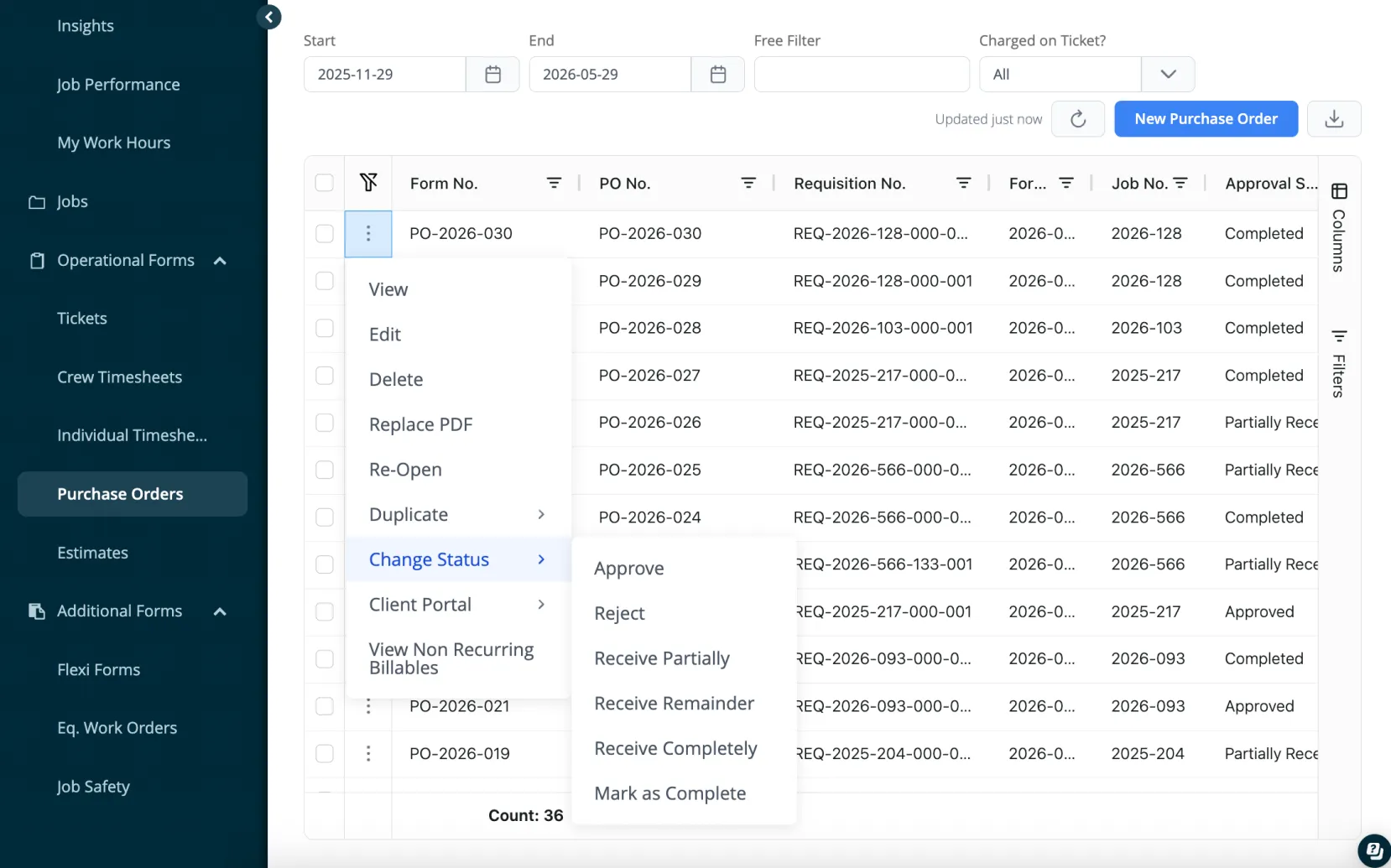The height and width of the screenshot is (868, 1391).
Task: Collapse the sidebar with the arrow button
Action: click(x=268, y=17)
